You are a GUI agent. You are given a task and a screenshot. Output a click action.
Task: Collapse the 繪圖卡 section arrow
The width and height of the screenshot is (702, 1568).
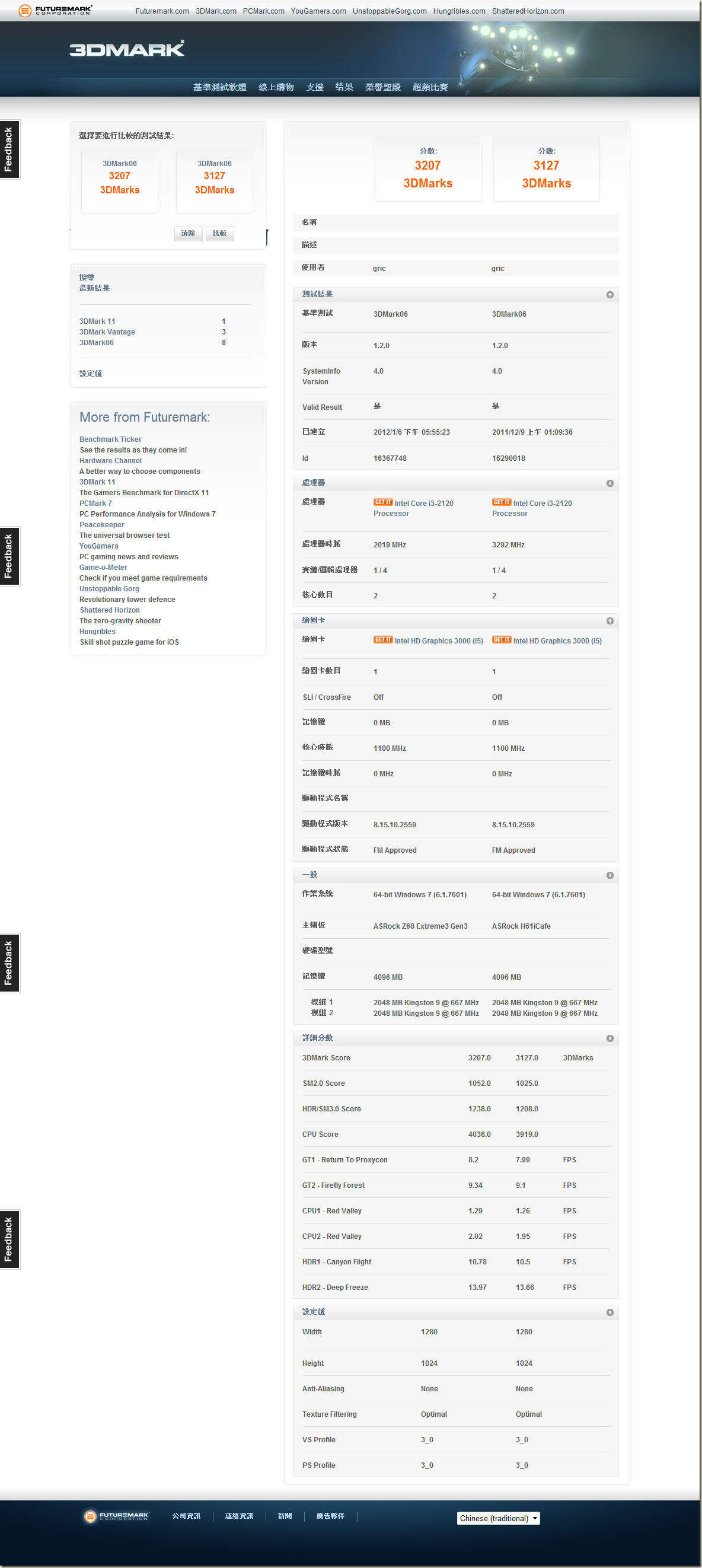click(x=610, y=621)
